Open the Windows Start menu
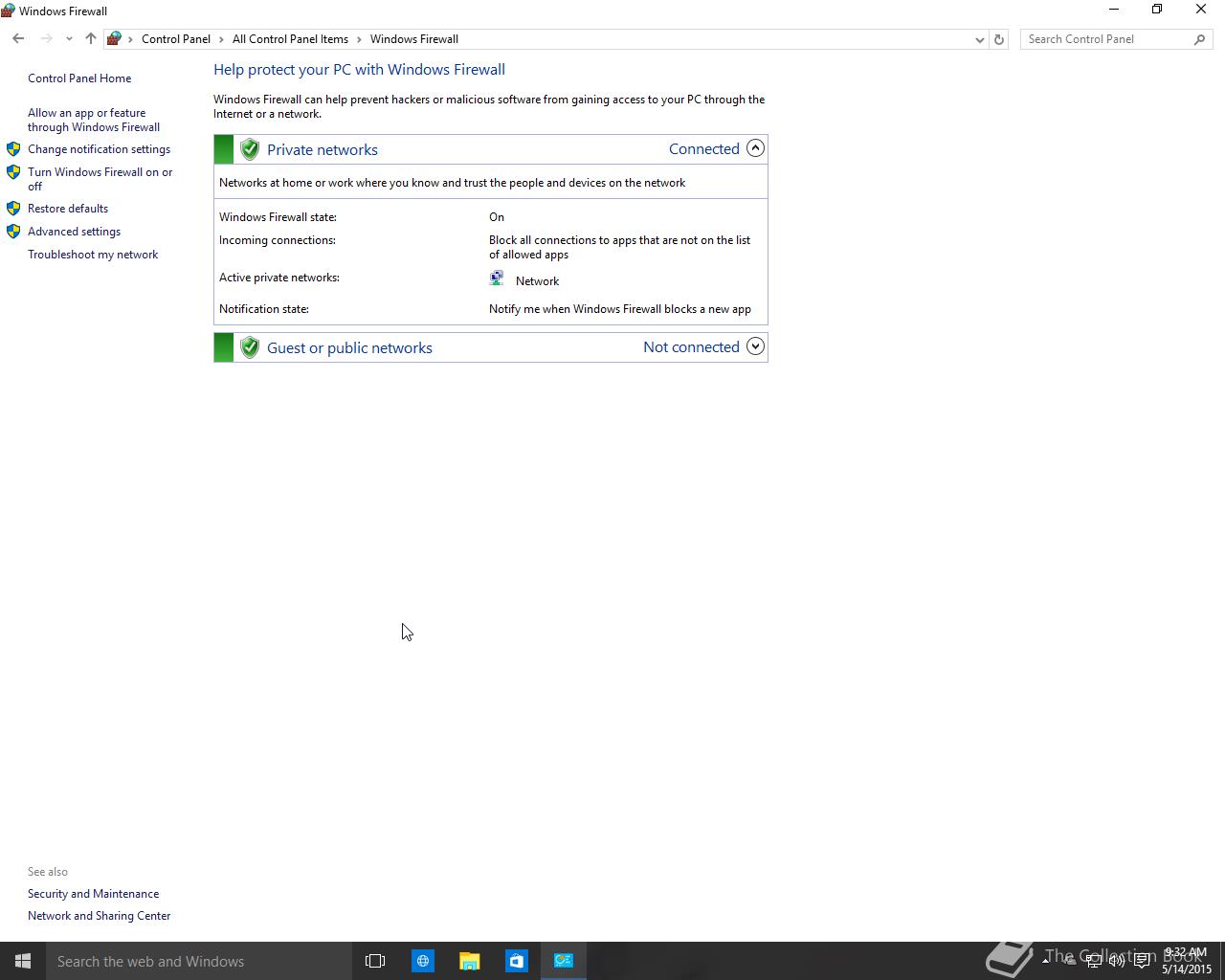 [23, 961]
